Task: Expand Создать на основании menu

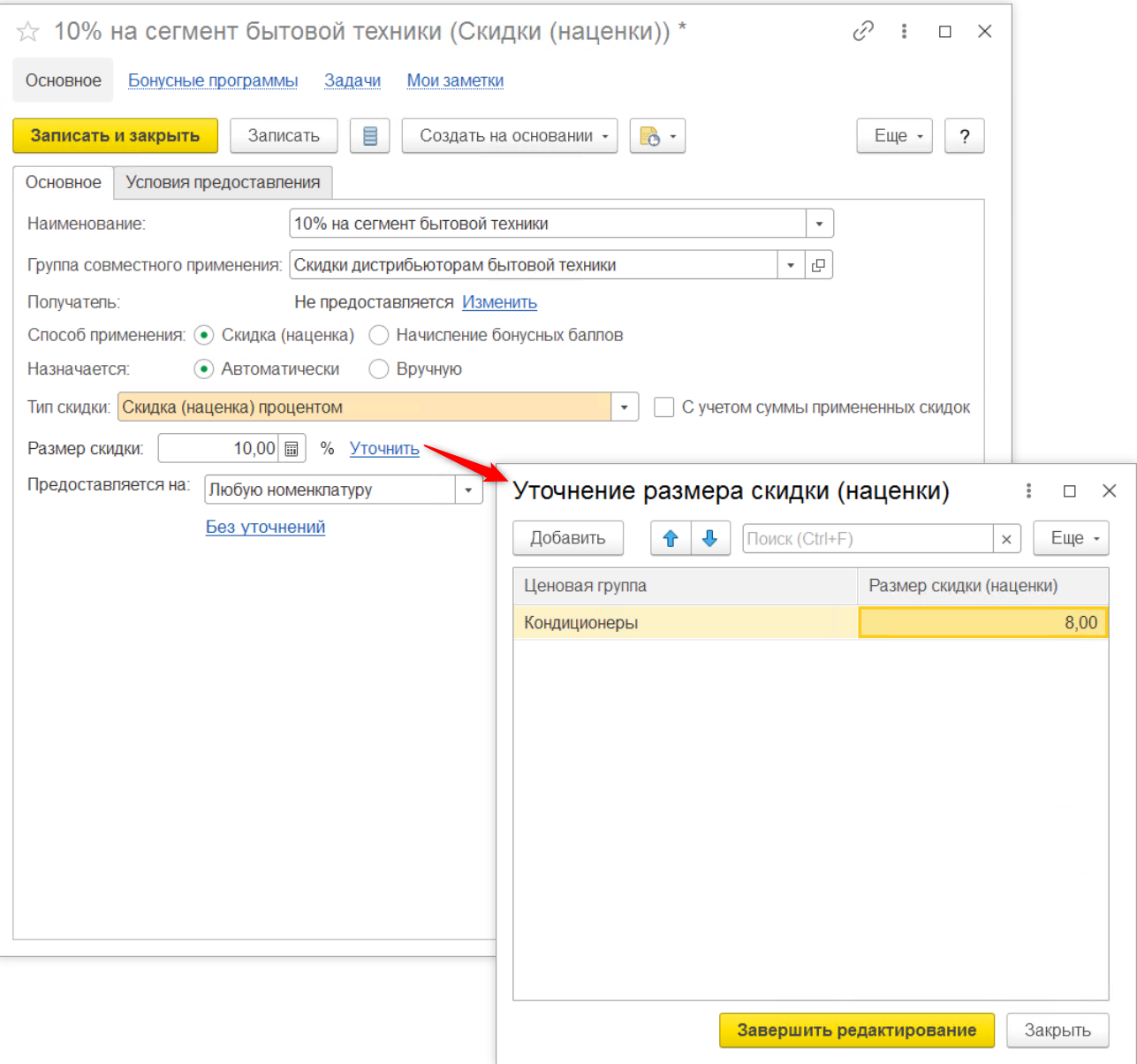Action: pyautogui.click(x=509, y=136)
